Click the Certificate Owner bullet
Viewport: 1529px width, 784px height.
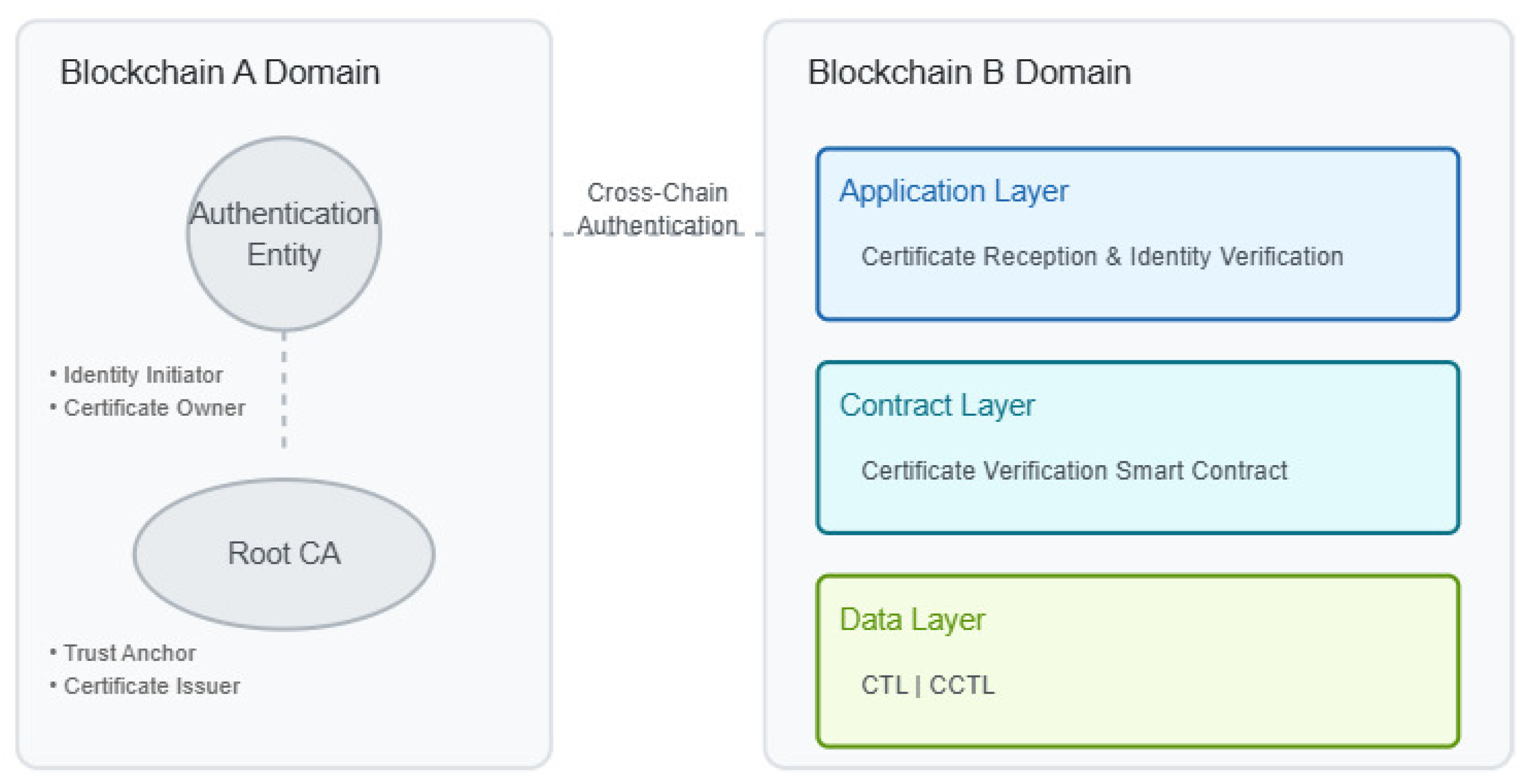154,408
